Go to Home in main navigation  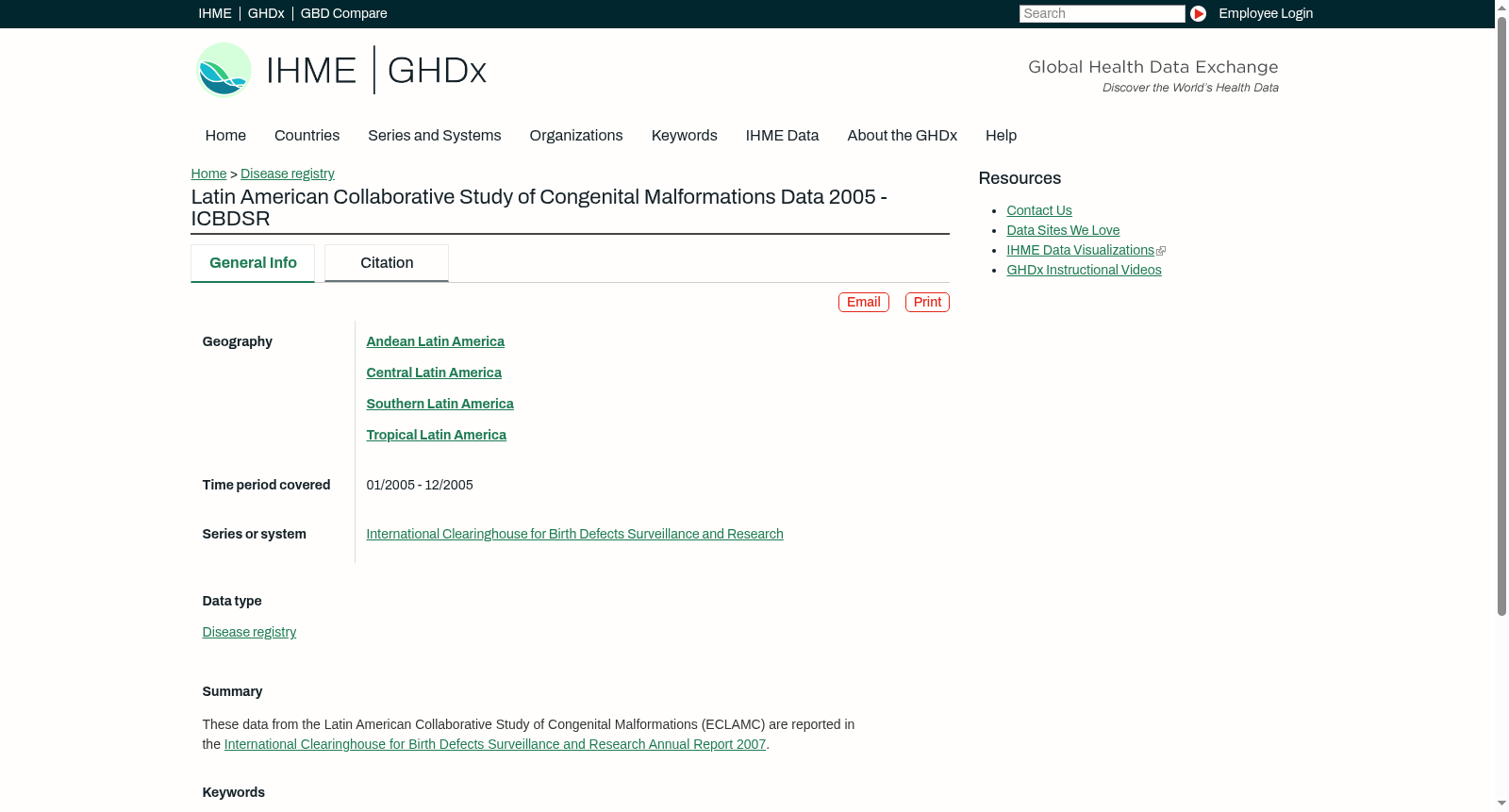[x=225, y=136]
